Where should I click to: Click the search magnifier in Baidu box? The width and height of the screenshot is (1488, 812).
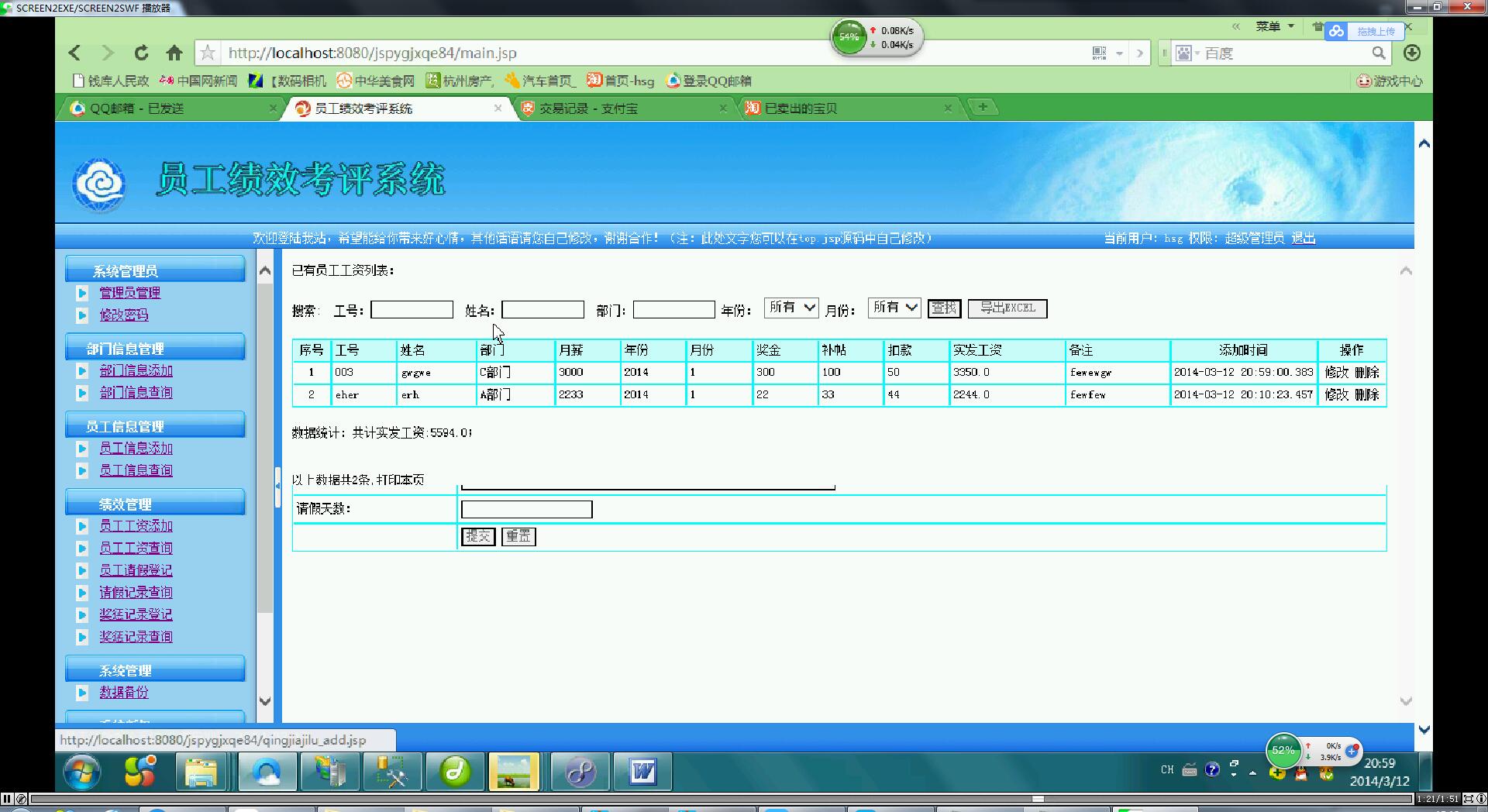[x=1379, y=53]
